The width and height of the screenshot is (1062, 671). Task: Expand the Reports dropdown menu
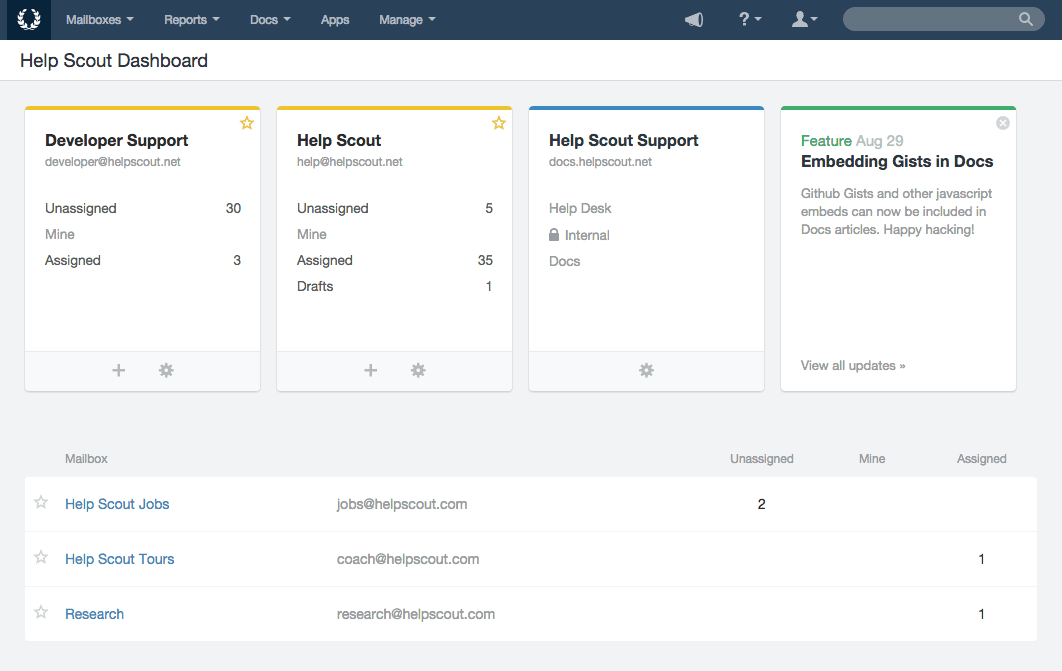(x=191, y=20)
